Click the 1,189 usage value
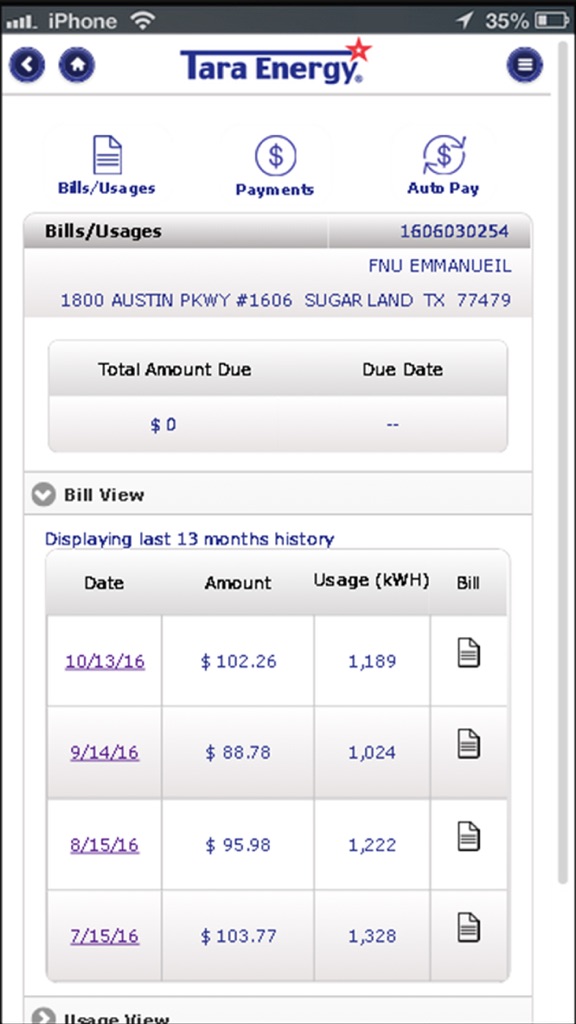The height and width of the screenshot is (1024, 576). point(372,662)
